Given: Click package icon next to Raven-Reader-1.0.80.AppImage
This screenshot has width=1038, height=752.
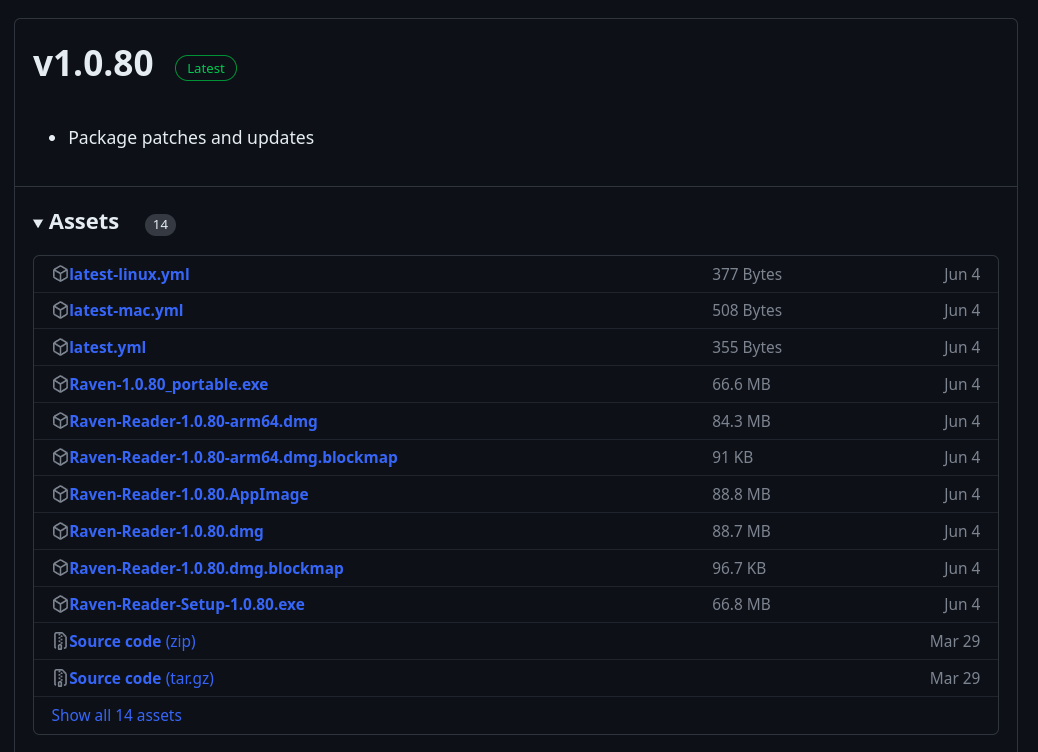Looking at the screenshot, I should tap(60, 494).
